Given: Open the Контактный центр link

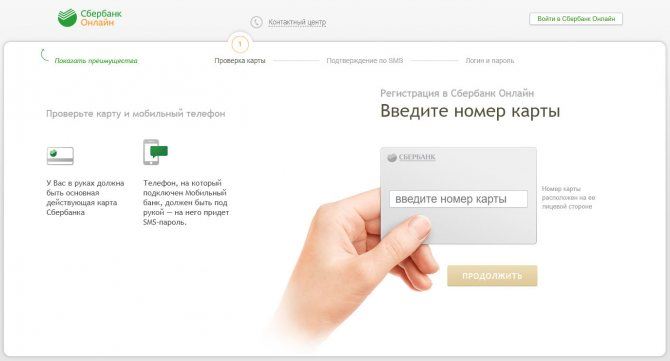Looking at the screenshot, I should [297, 22].
